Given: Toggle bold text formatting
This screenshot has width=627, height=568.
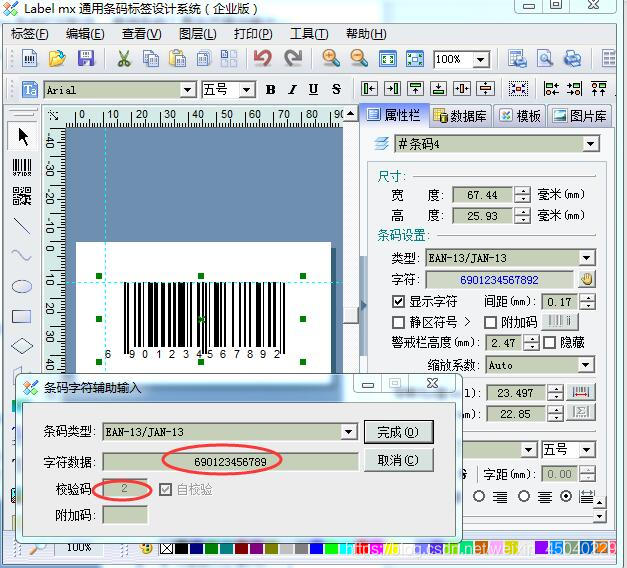Looking at the screenshot, I should point(270,90).
